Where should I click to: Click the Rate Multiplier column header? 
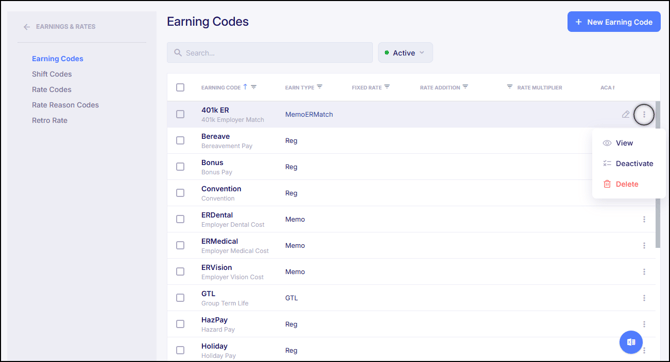(x=540, y=88)
